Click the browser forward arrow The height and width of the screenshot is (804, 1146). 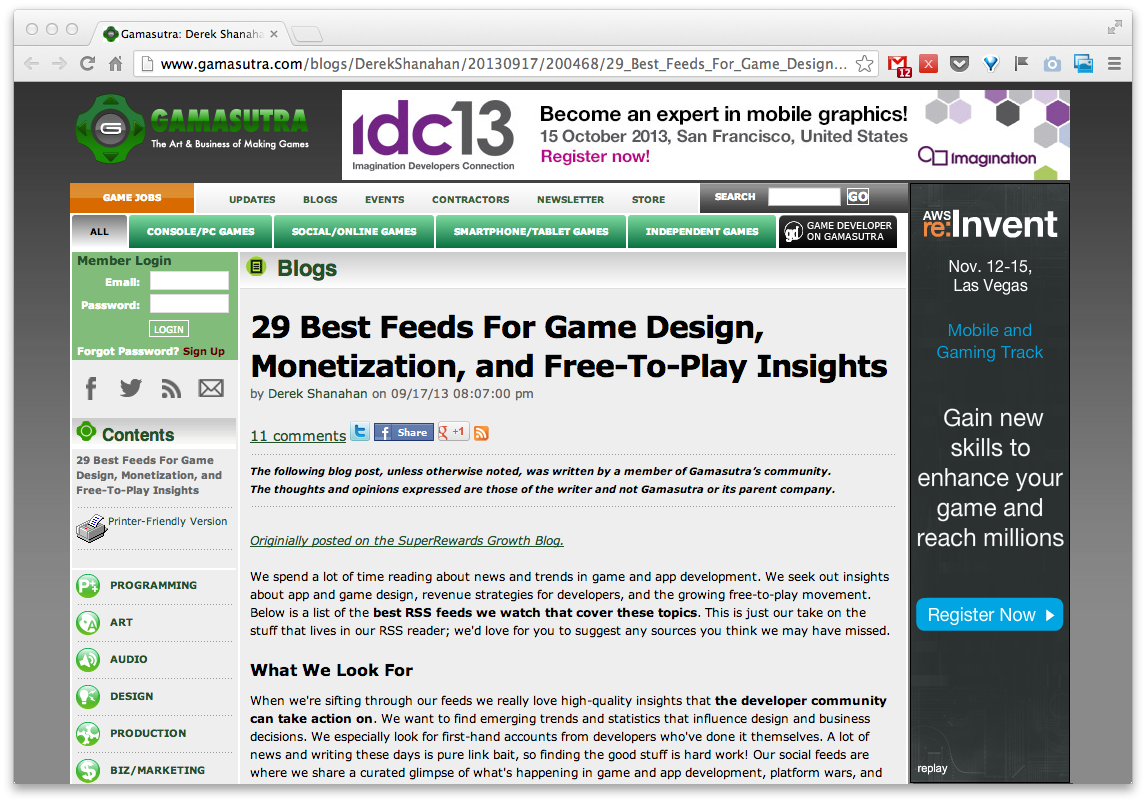pyautogui.click(x=59, y=64)
